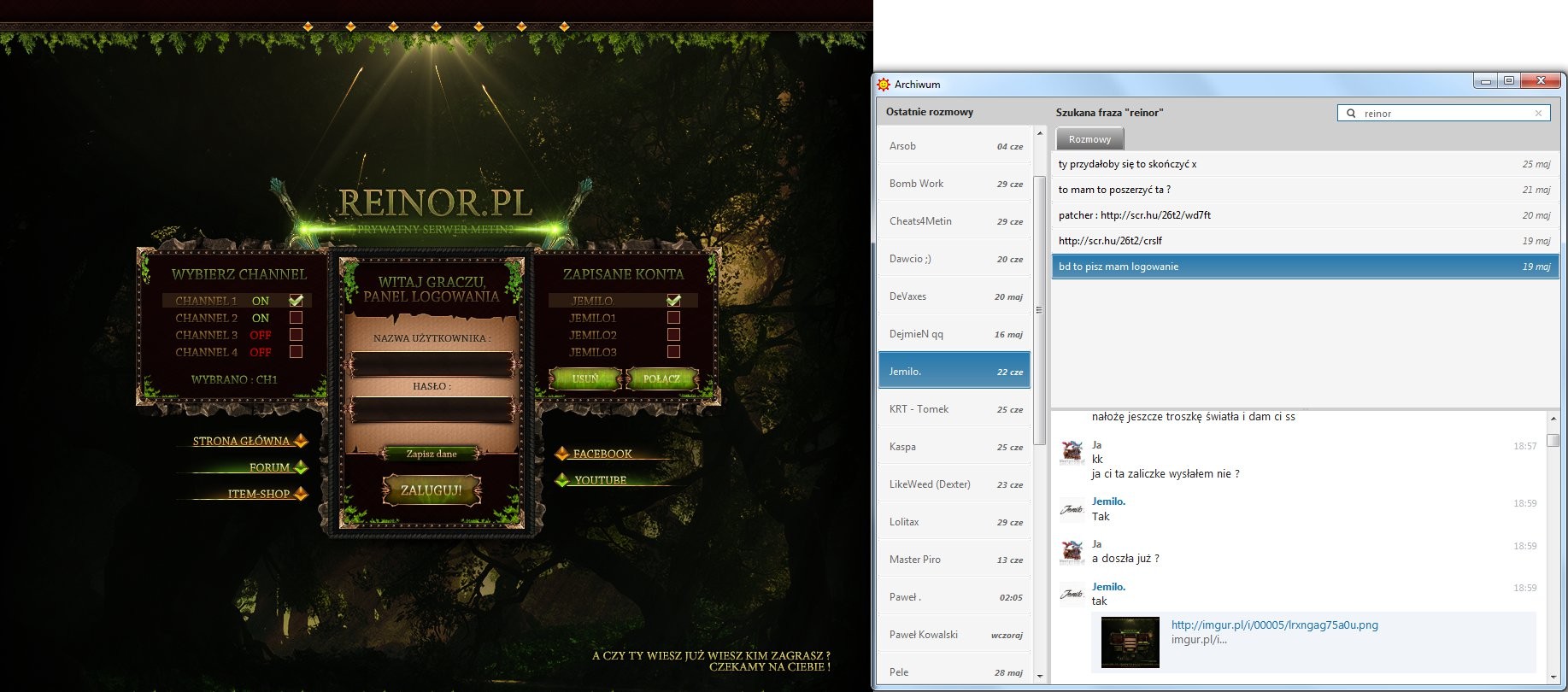1568x692 pixels.
Task: Click the diamond icon beside Strona Główna
Action: 301,441
